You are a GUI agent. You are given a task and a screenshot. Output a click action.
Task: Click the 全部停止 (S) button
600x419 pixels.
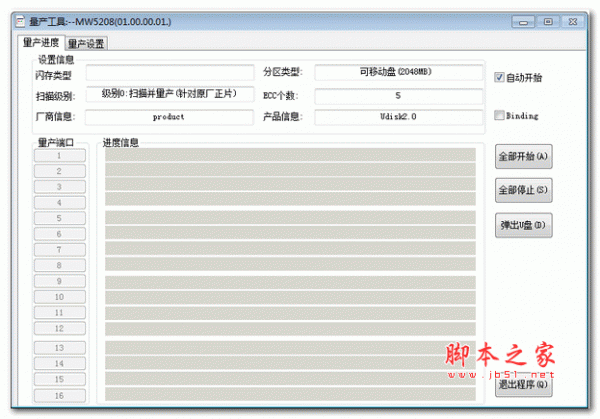[x=523, y=190]
